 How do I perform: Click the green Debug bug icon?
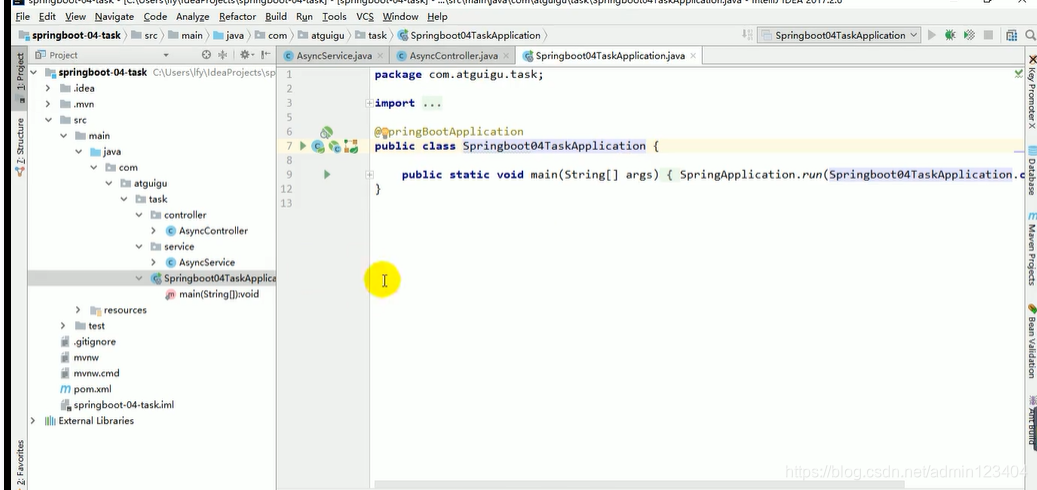click(950, 35)
